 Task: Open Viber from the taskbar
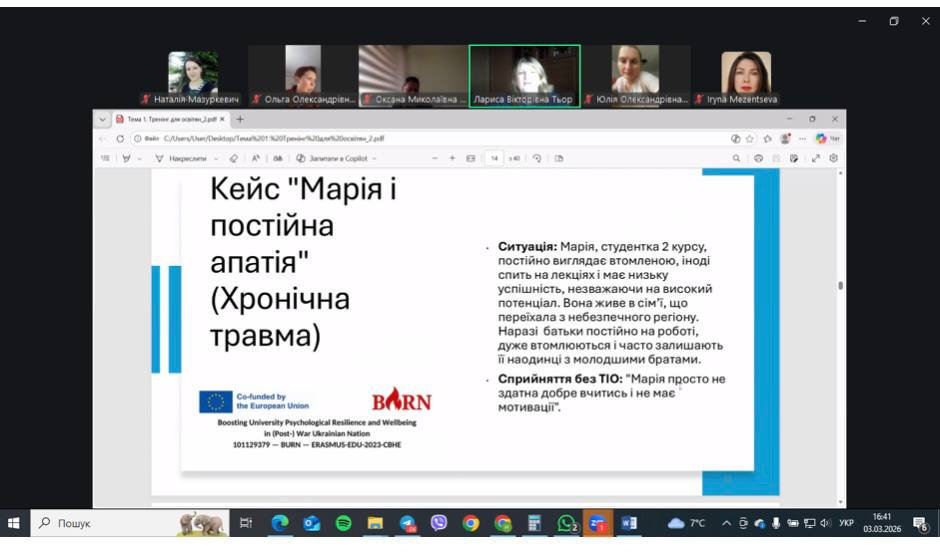click(439, 523)
